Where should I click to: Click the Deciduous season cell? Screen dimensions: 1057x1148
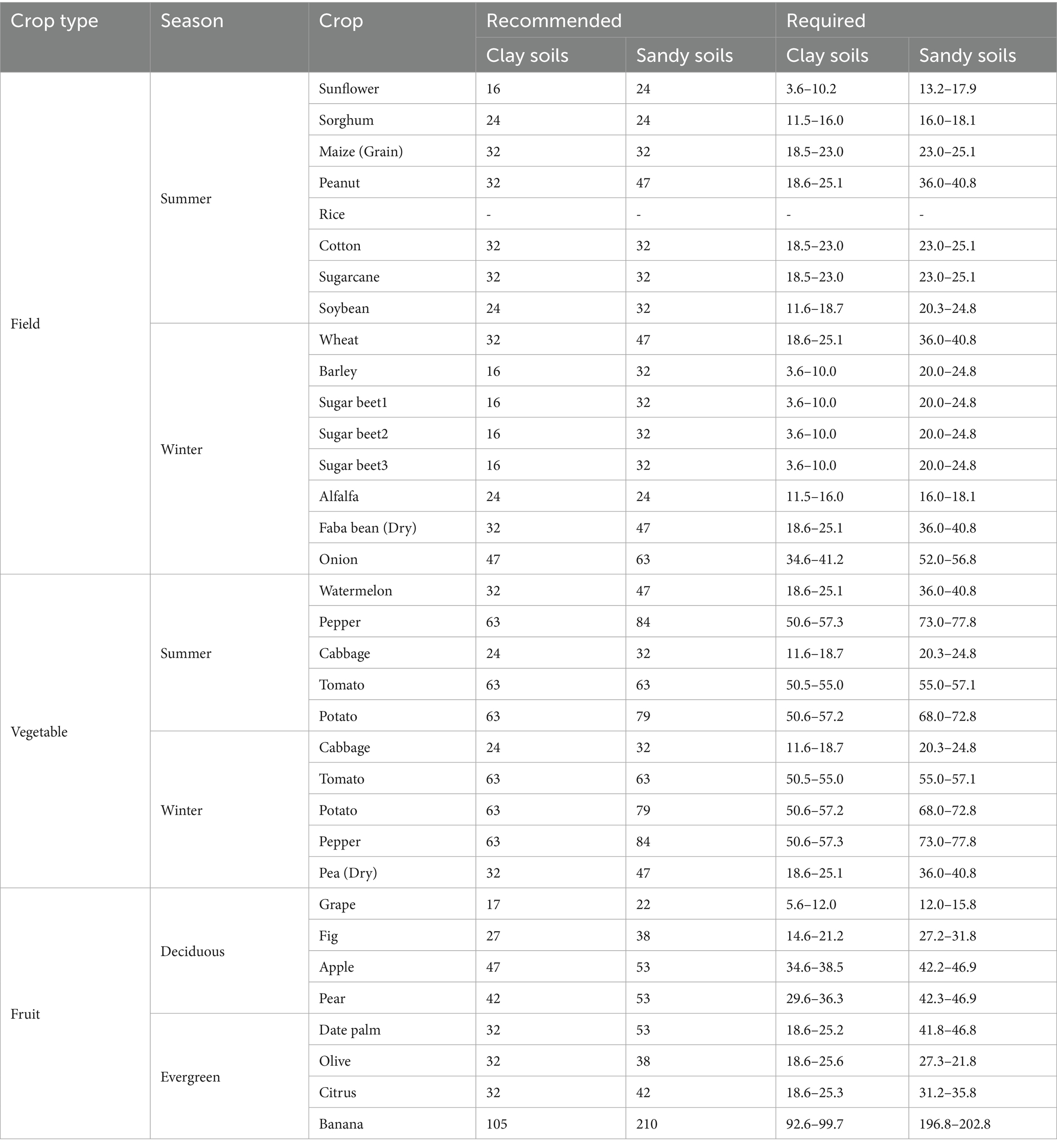click(192, 951)
